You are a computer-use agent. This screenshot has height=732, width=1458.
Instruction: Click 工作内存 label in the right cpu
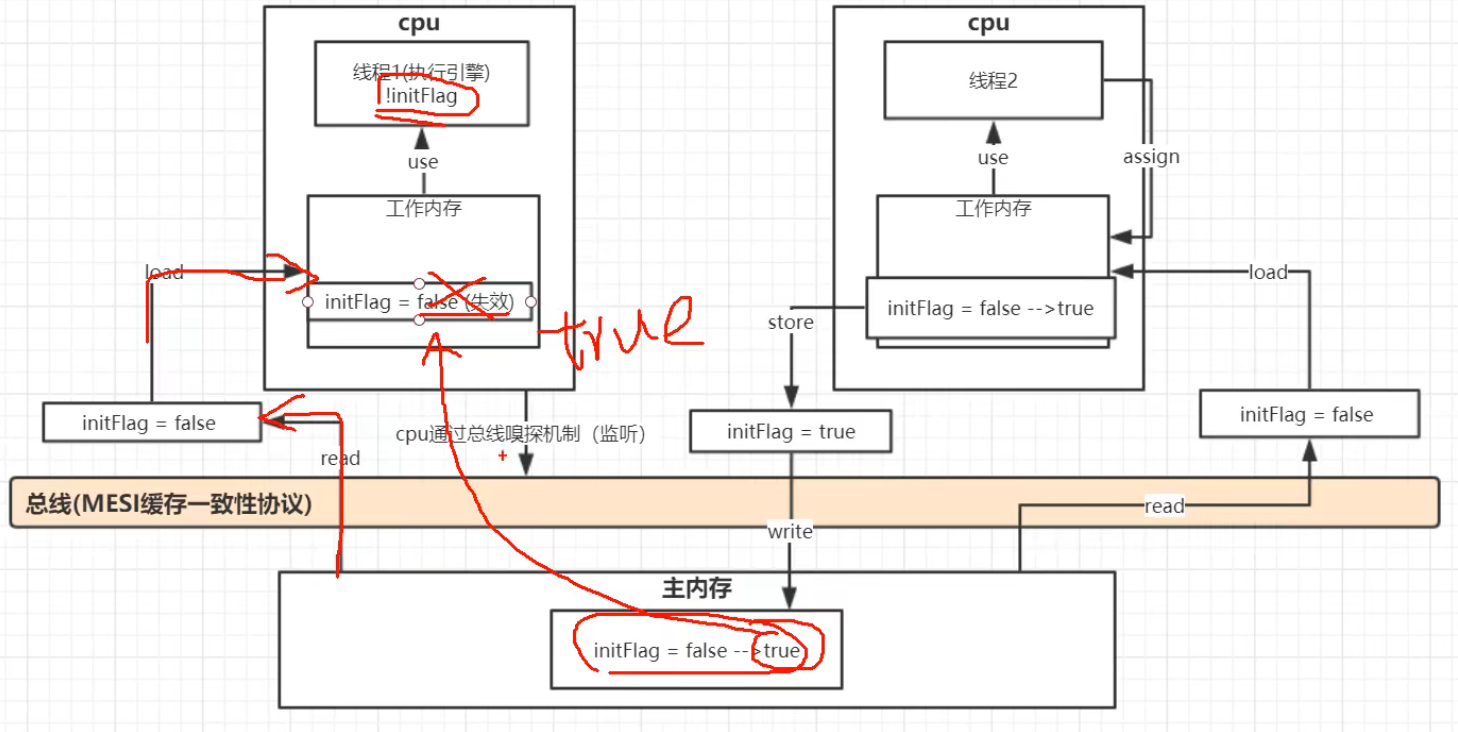[993, 208]
